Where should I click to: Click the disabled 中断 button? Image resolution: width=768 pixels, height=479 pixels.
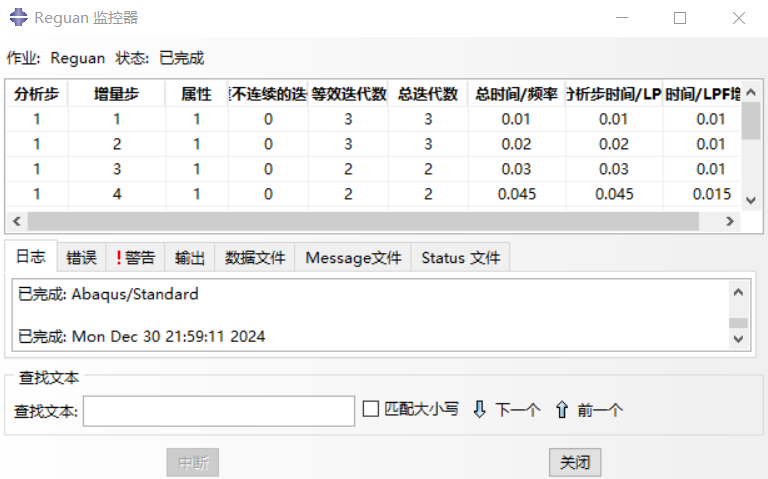pos(192,462)
